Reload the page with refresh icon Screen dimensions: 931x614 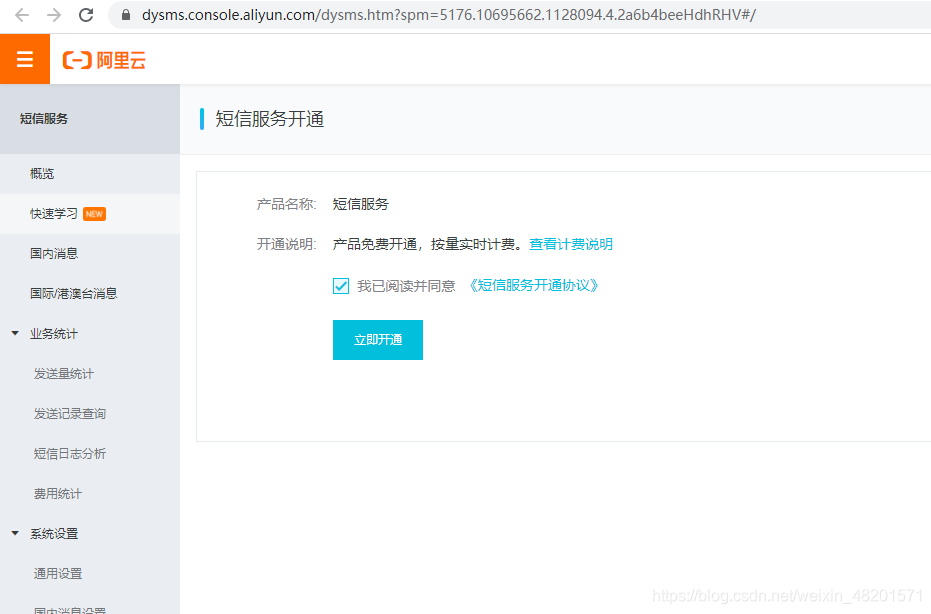(86, 15)
